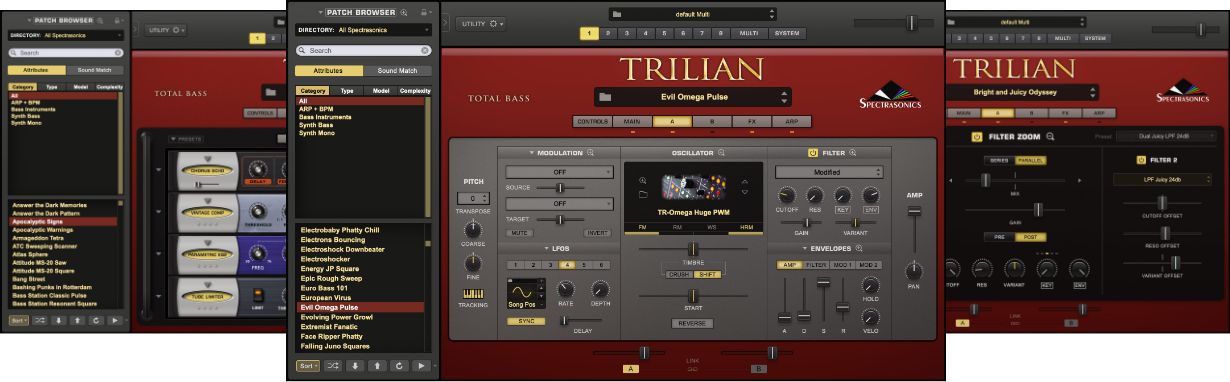Open the Directory dropdown All Spectrasonics
This screenshot has height=382, width=1230.
point(364,30)
